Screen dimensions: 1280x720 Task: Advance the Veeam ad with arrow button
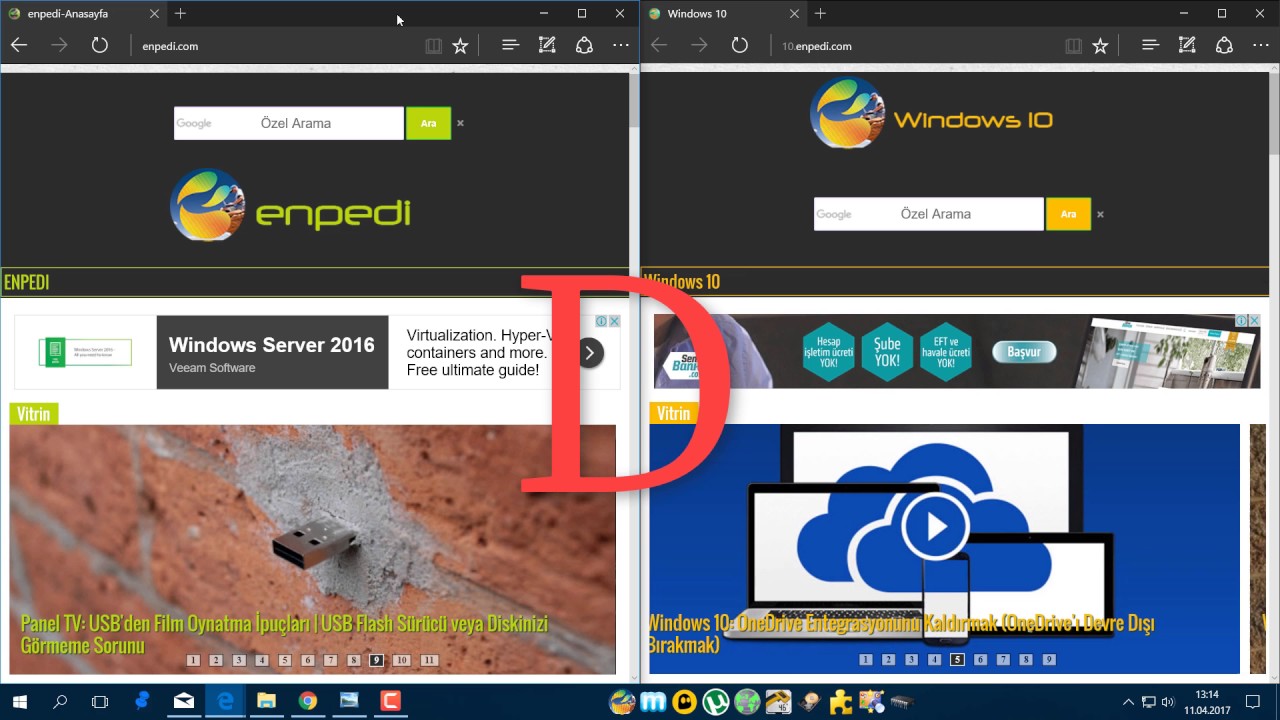(590, 353)
